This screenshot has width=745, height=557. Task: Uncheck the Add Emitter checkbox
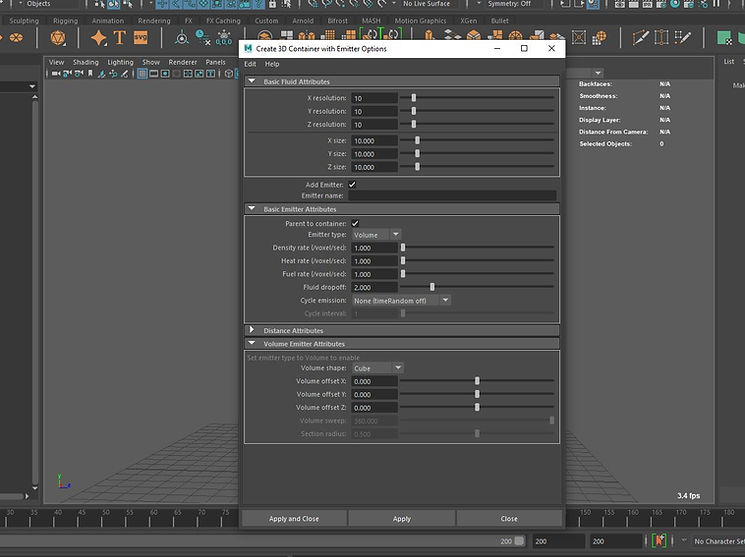[x=352, y=184]
